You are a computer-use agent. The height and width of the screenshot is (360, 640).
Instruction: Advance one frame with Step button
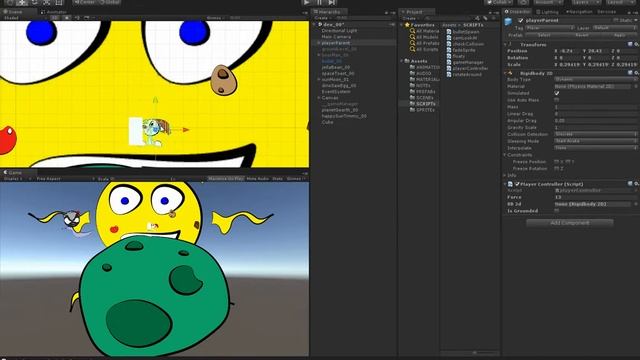tap(332, 2)
